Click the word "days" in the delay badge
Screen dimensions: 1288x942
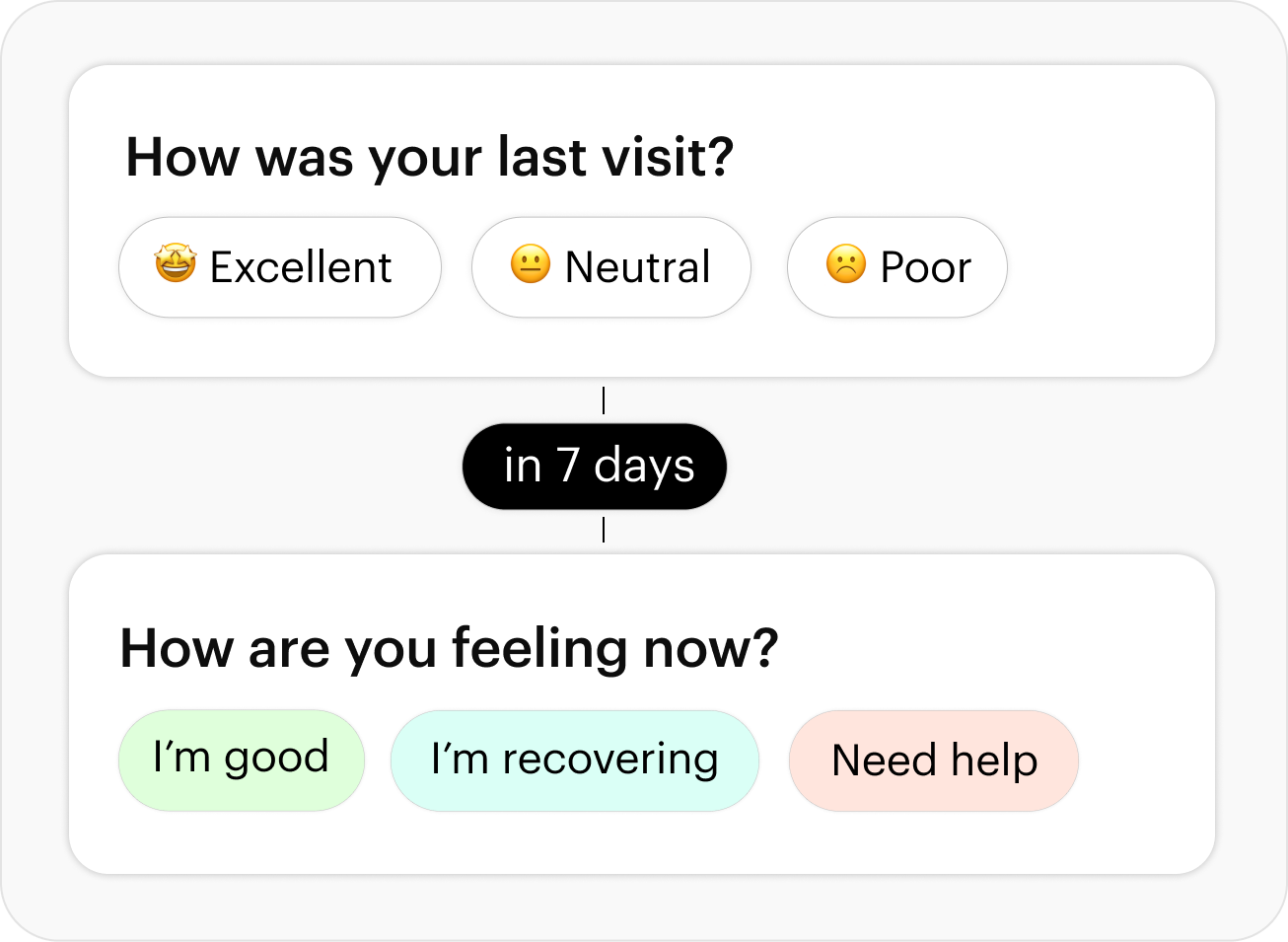(x=644, y=467)
